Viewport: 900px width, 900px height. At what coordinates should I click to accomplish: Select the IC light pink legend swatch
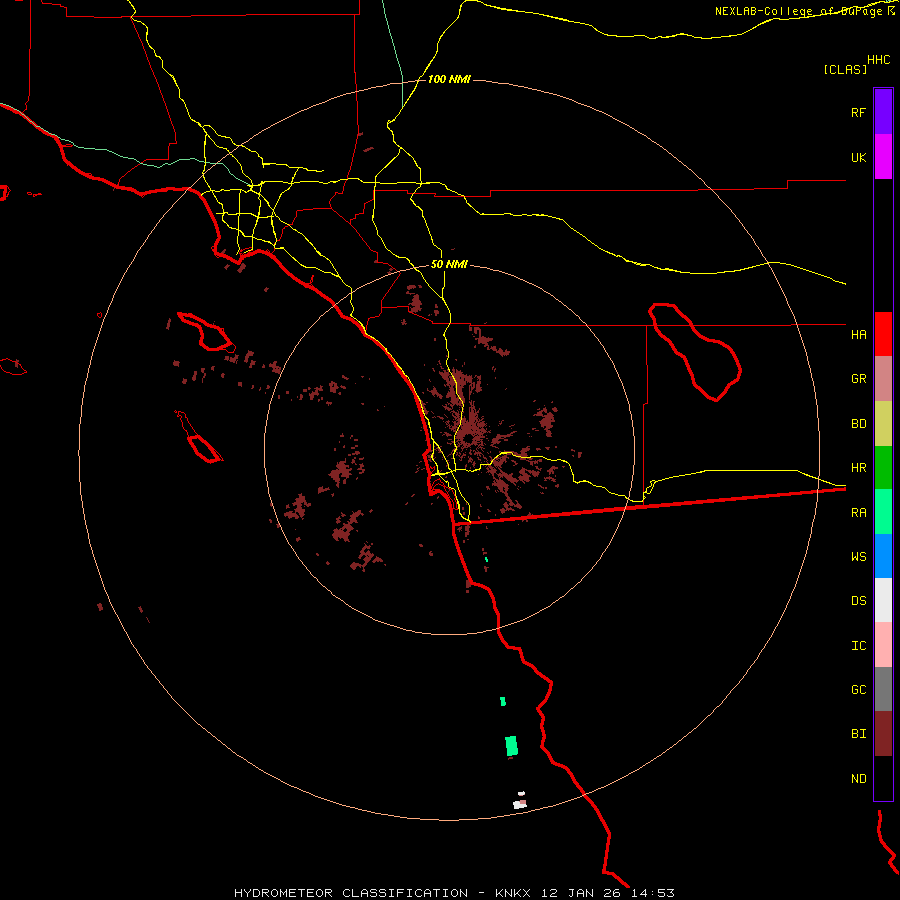tap(883, 645)
